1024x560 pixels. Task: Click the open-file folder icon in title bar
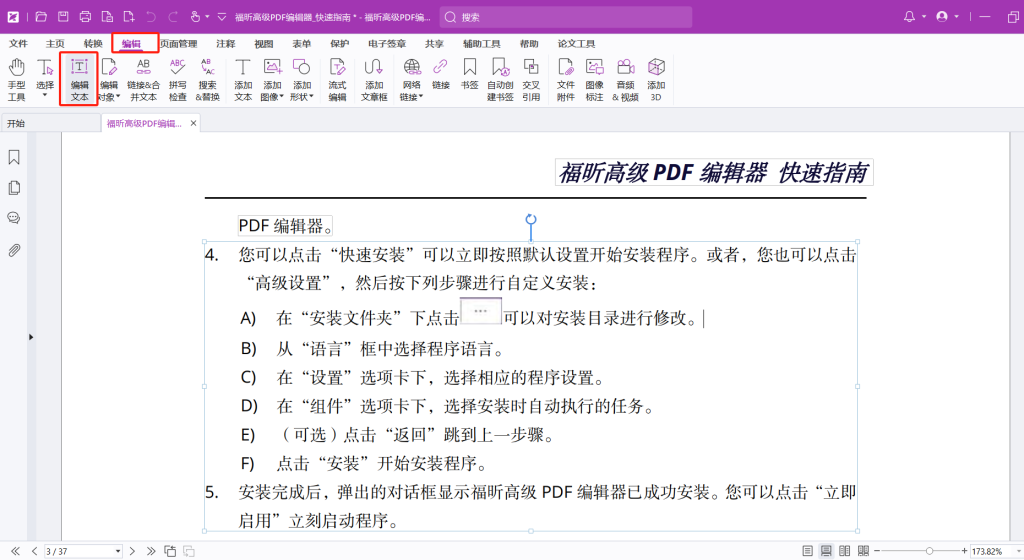41,17
